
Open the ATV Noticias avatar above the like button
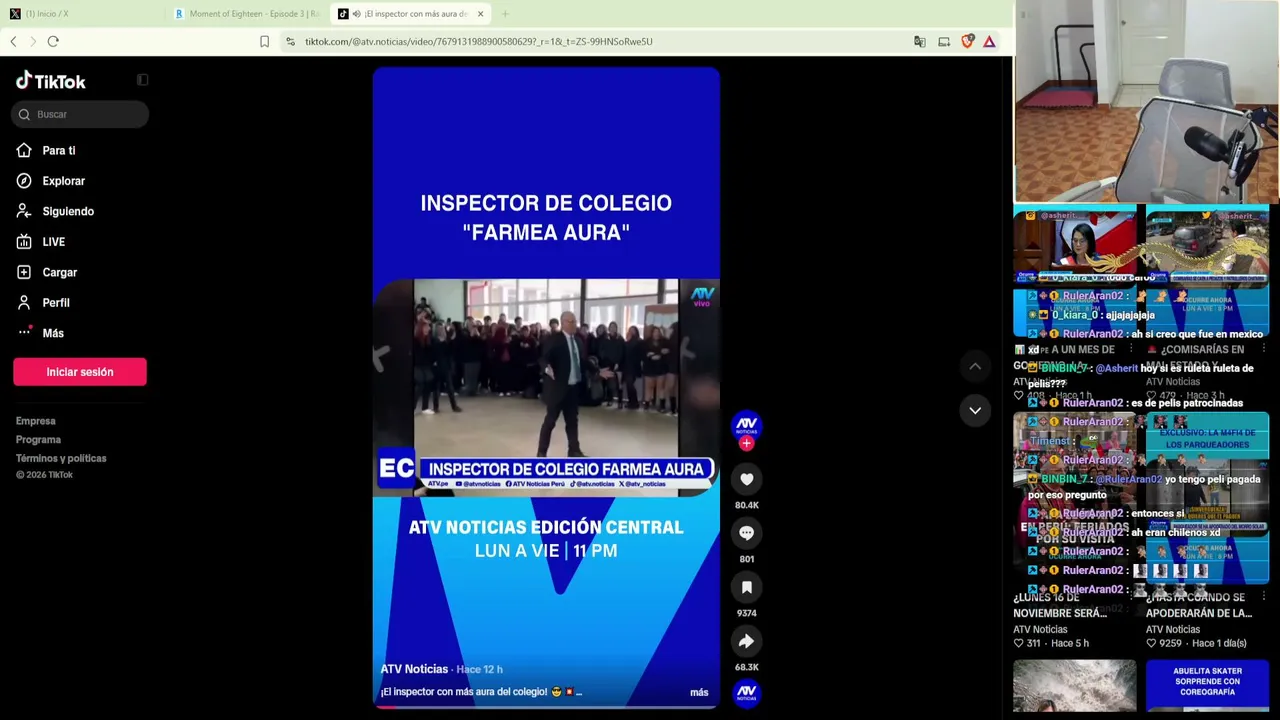click(746, 424)
